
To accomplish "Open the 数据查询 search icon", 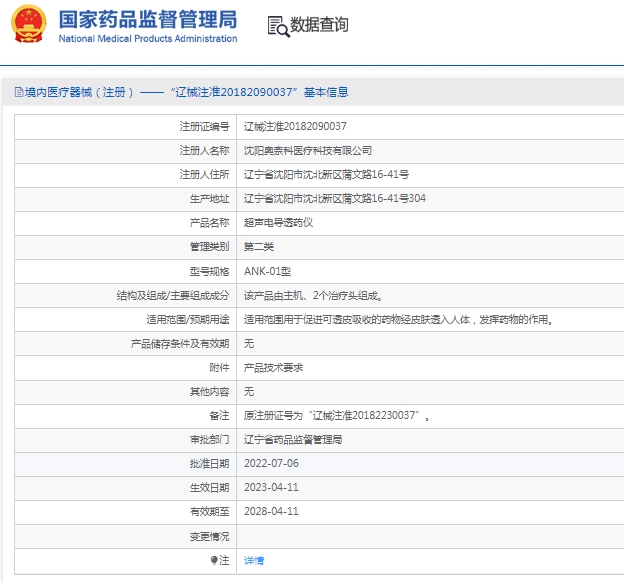I will coord(278,26).
